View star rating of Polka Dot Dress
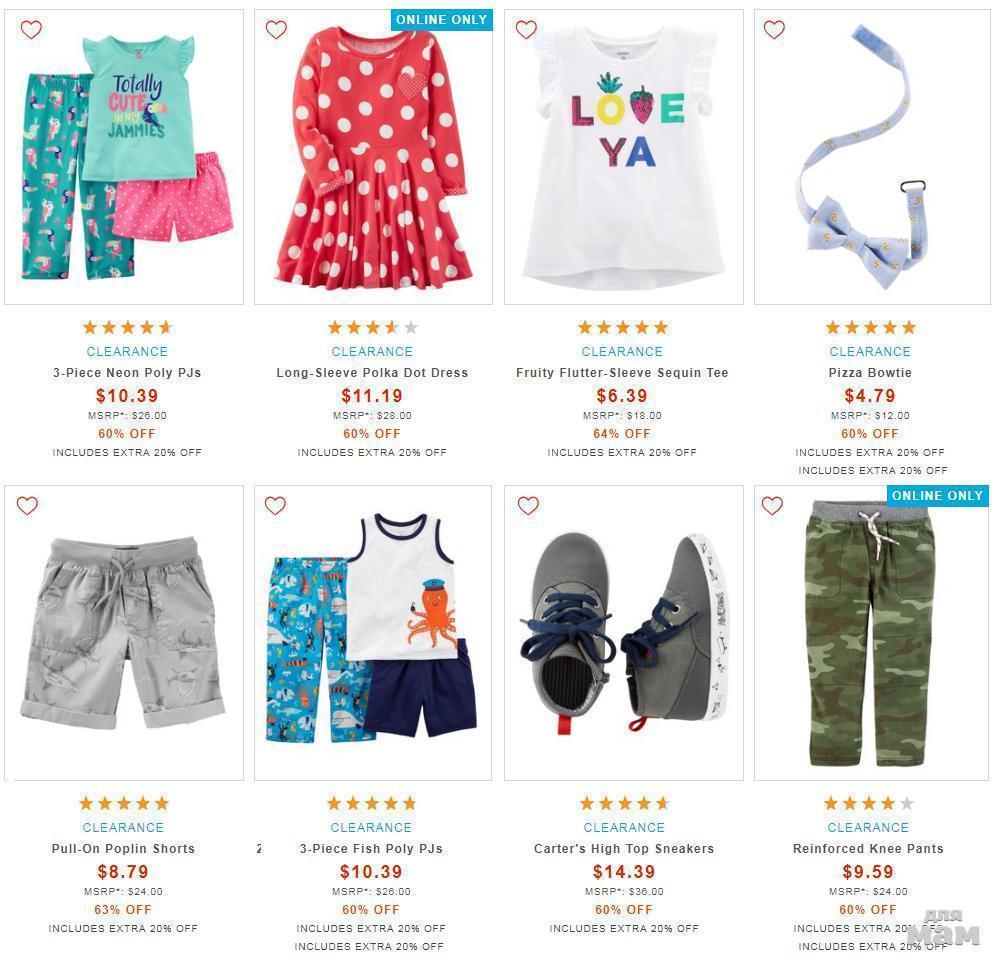This screenshot has width=995, height=960. click(372, 327)
